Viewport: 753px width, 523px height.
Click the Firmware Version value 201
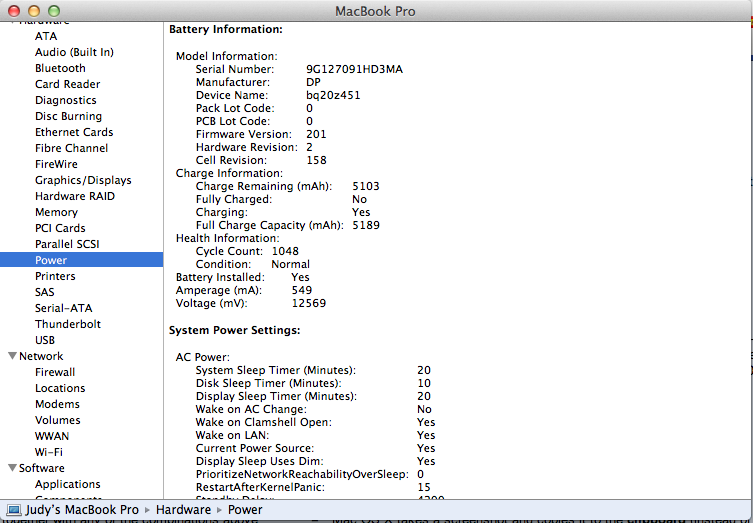(316, 134)
